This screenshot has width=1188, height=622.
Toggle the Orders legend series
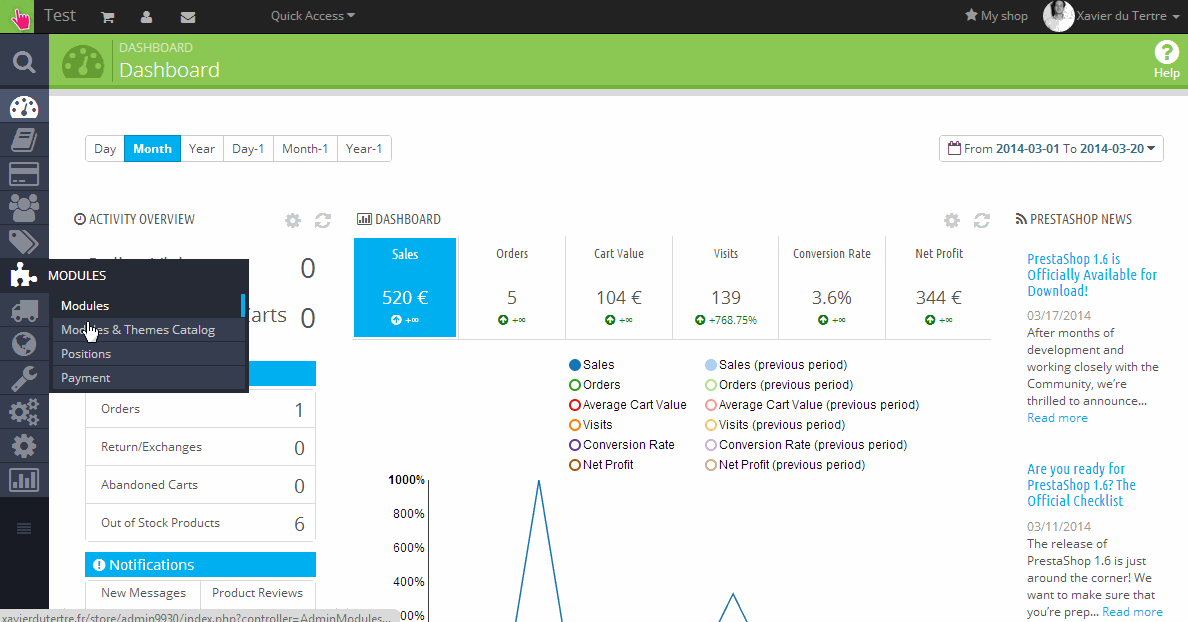595,385
